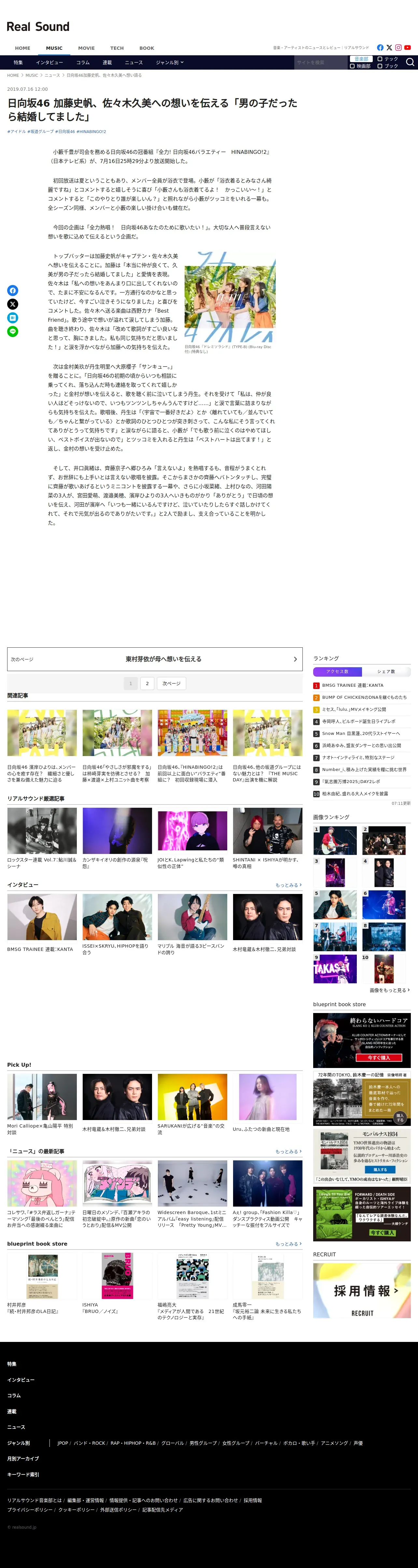Image resolution: width=418 pixels, height=1568 pixels.
Task: Expand インタビュー もっとみる link
Action: [288, 885]
